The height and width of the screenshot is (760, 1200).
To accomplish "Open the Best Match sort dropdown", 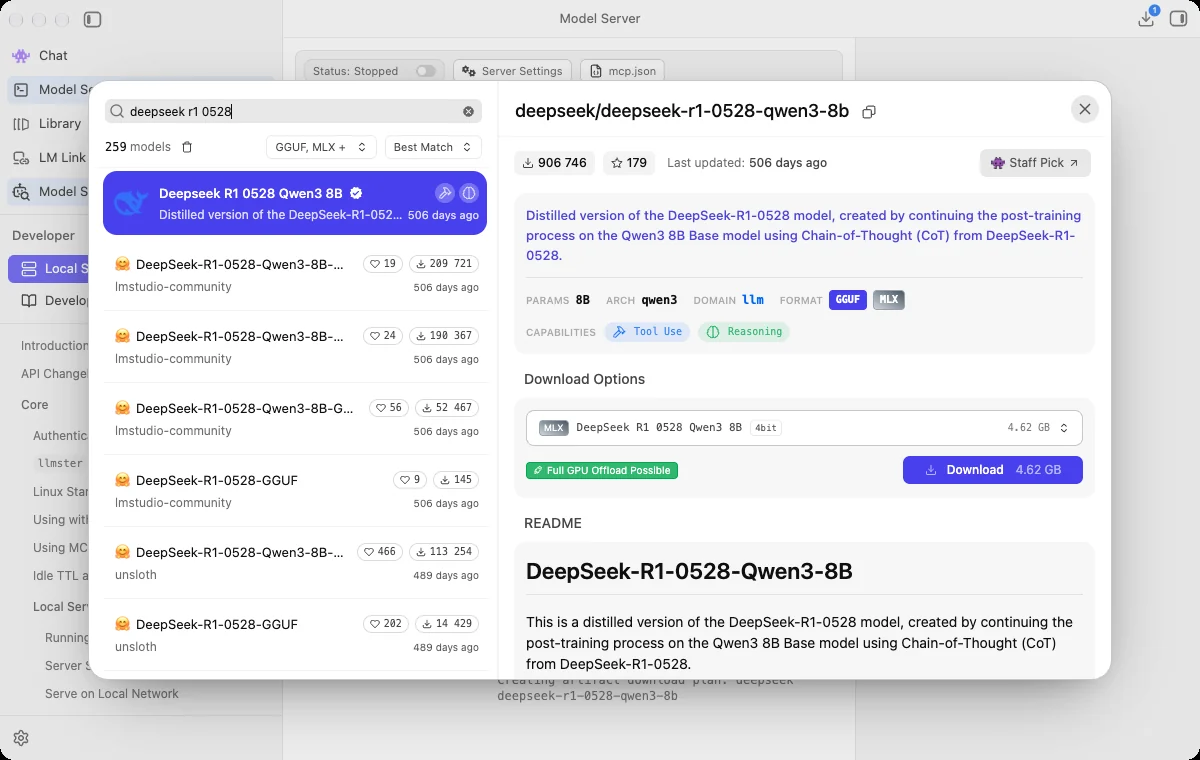I will (433, 147).
